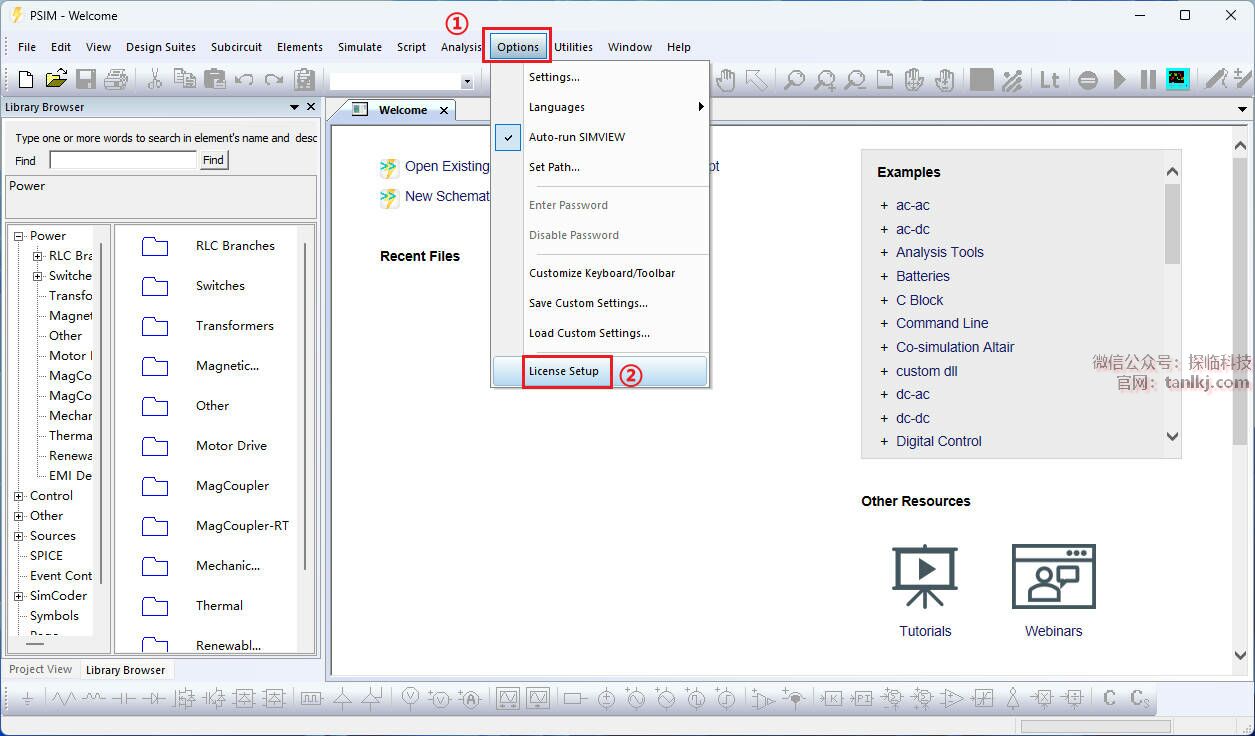The image size is (1255, 736).
Task: Place a current probe (A) element
Action: (469, 699)
